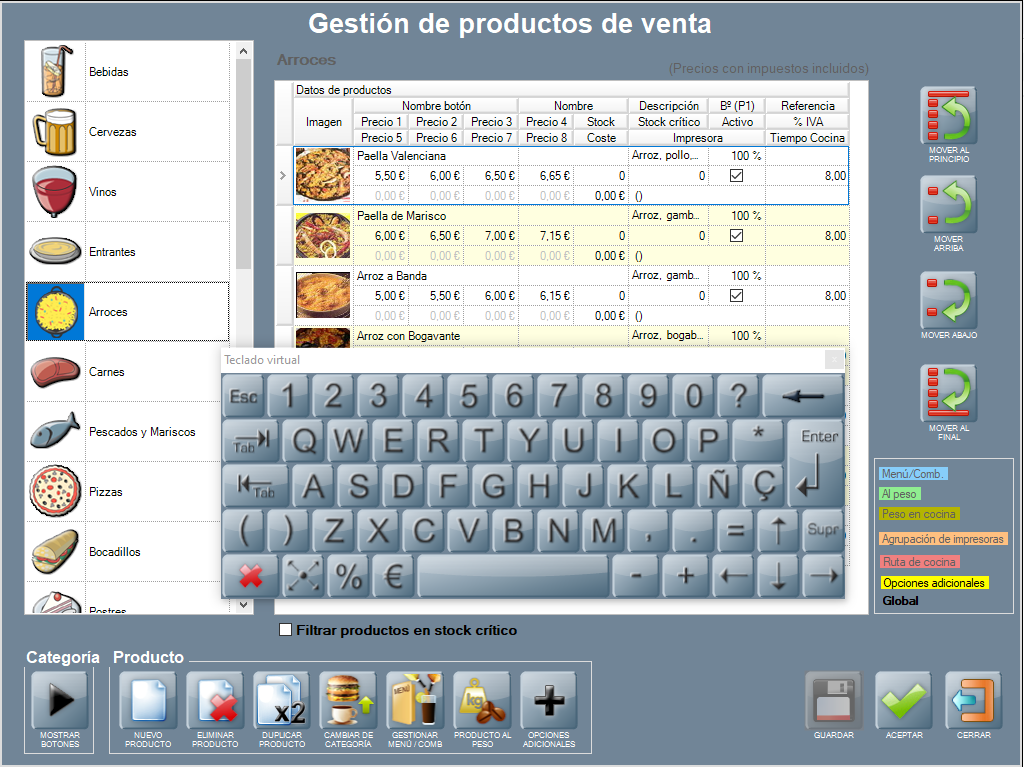
Task: Save changes with Guardar button
Action: click(x=834, y=700)
